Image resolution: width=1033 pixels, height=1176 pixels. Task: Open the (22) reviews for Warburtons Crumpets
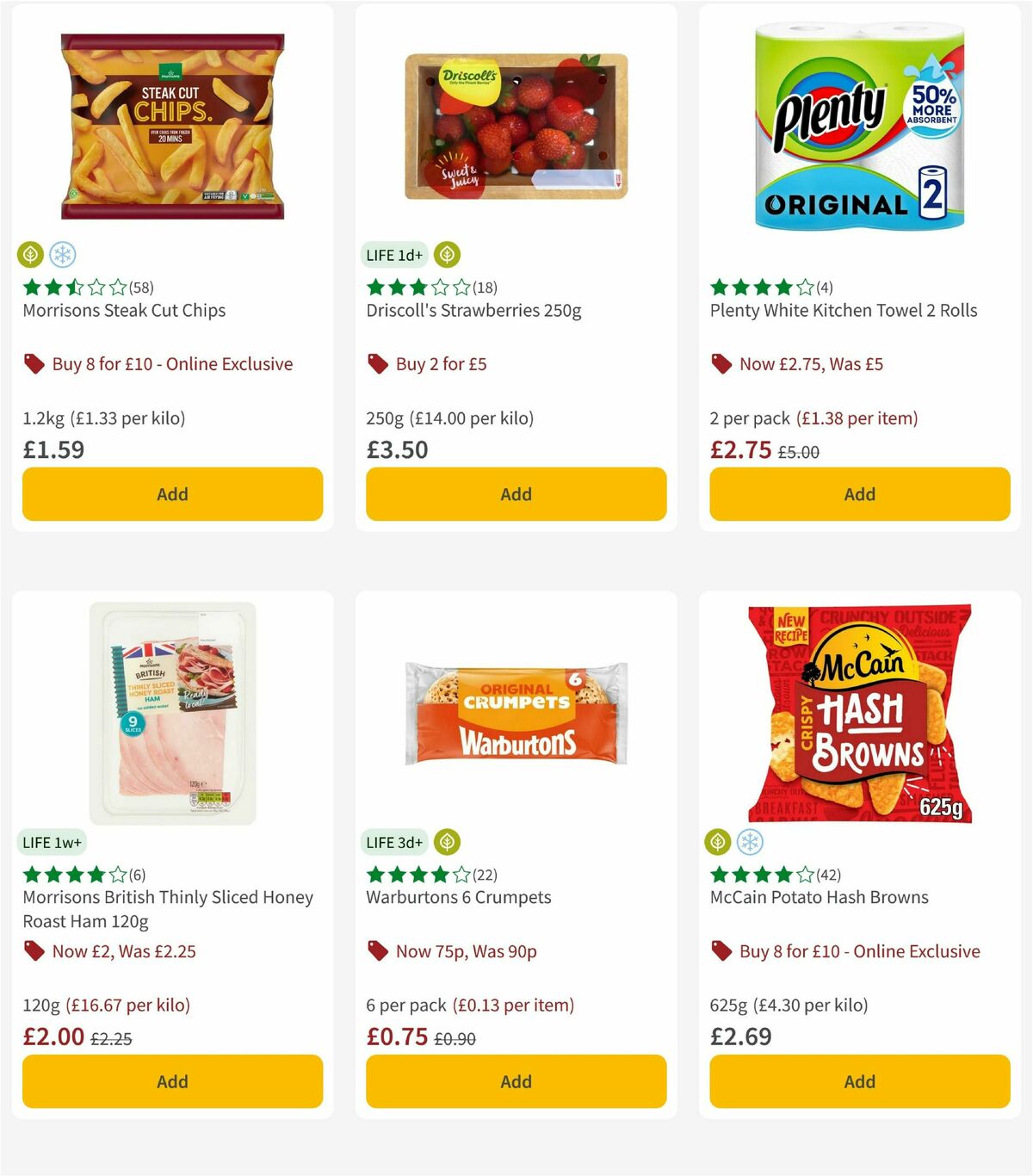(486, 874)
